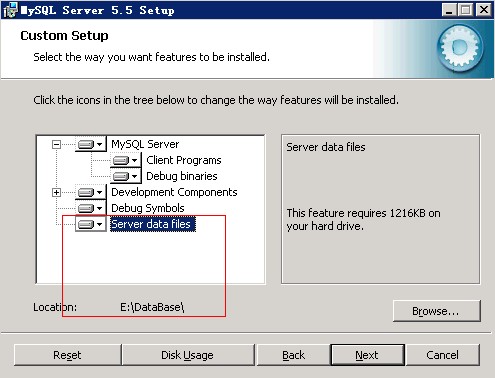Open the Development Components feature install dropdown
The image size is (495, 378).
coord(90,192)
